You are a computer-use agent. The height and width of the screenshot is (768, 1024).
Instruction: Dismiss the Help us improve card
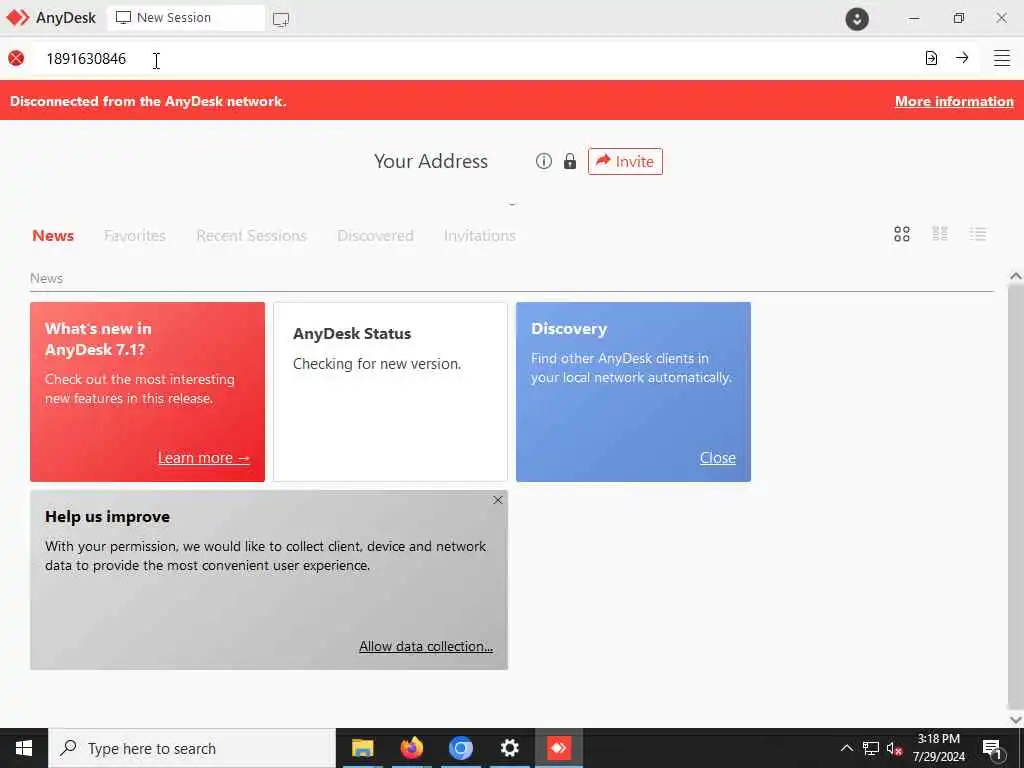pos(498,500)
